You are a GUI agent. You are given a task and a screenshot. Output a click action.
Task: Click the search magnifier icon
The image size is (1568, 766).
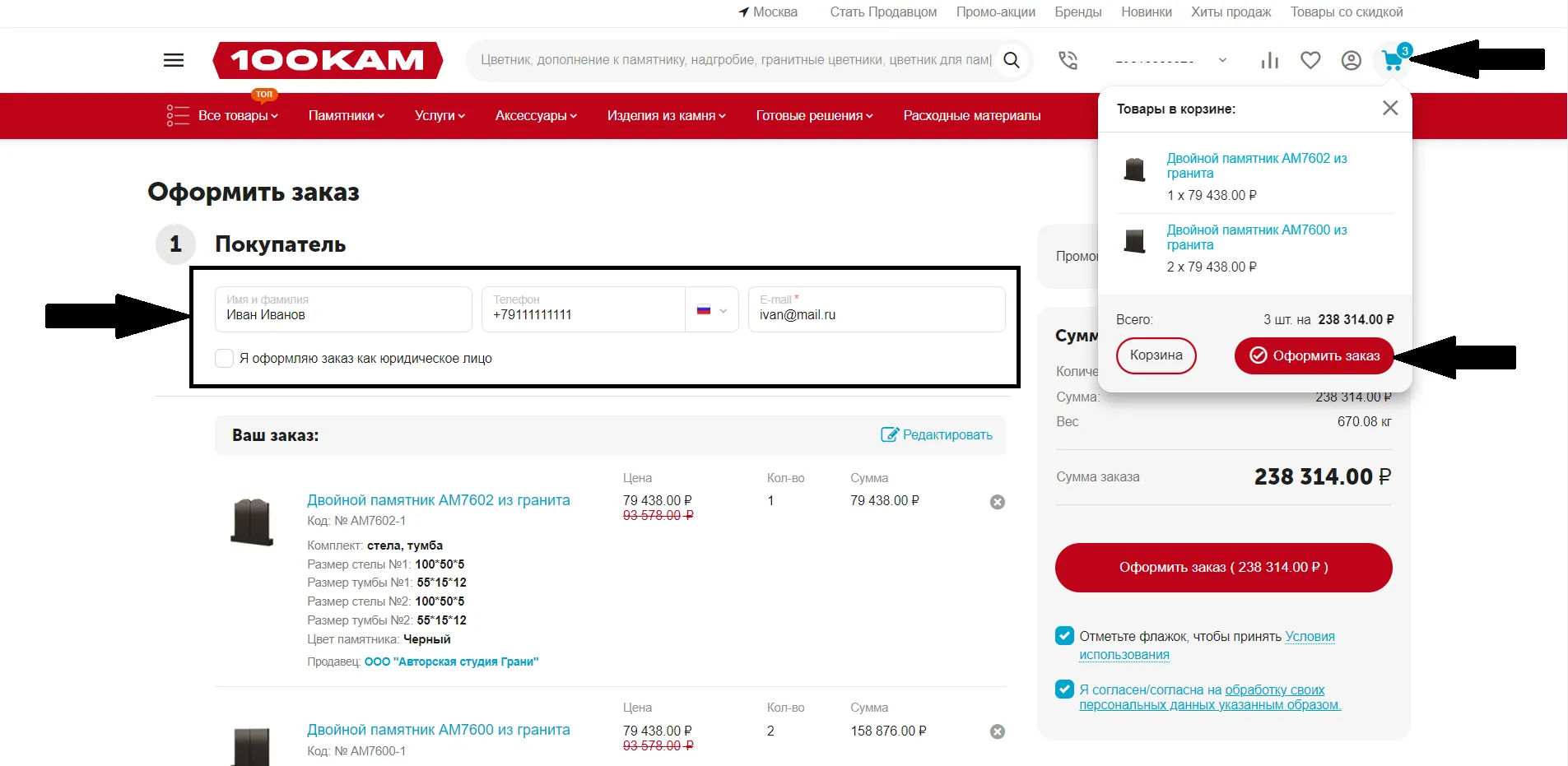(x=1012, y=60)
